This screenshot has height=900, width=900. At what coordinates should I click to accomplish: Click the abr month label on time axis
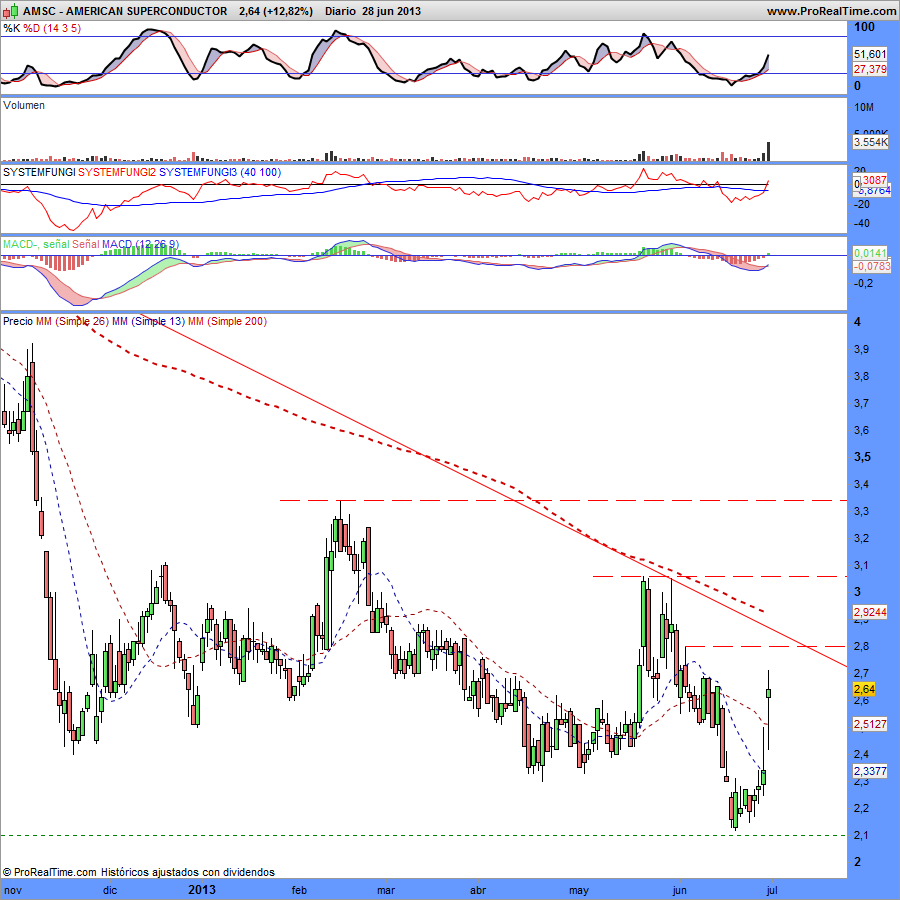point(478,890)
